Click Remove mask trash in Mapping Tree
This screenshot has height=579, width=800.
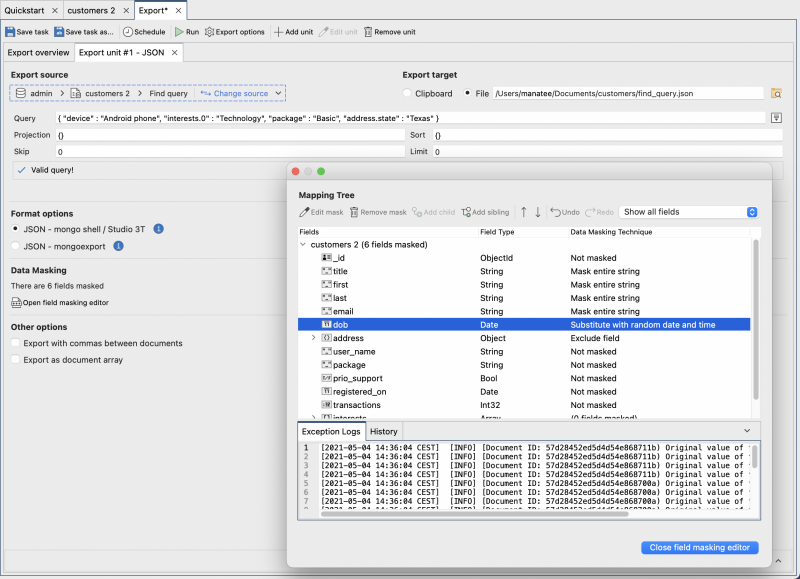[x=354, y=212]
